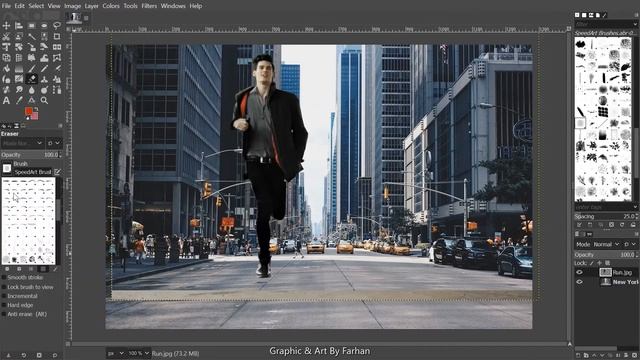Adjust the Eraser Opacity slider
The height and width of the screenshot is (360, 640).
[x=31, y=155]
